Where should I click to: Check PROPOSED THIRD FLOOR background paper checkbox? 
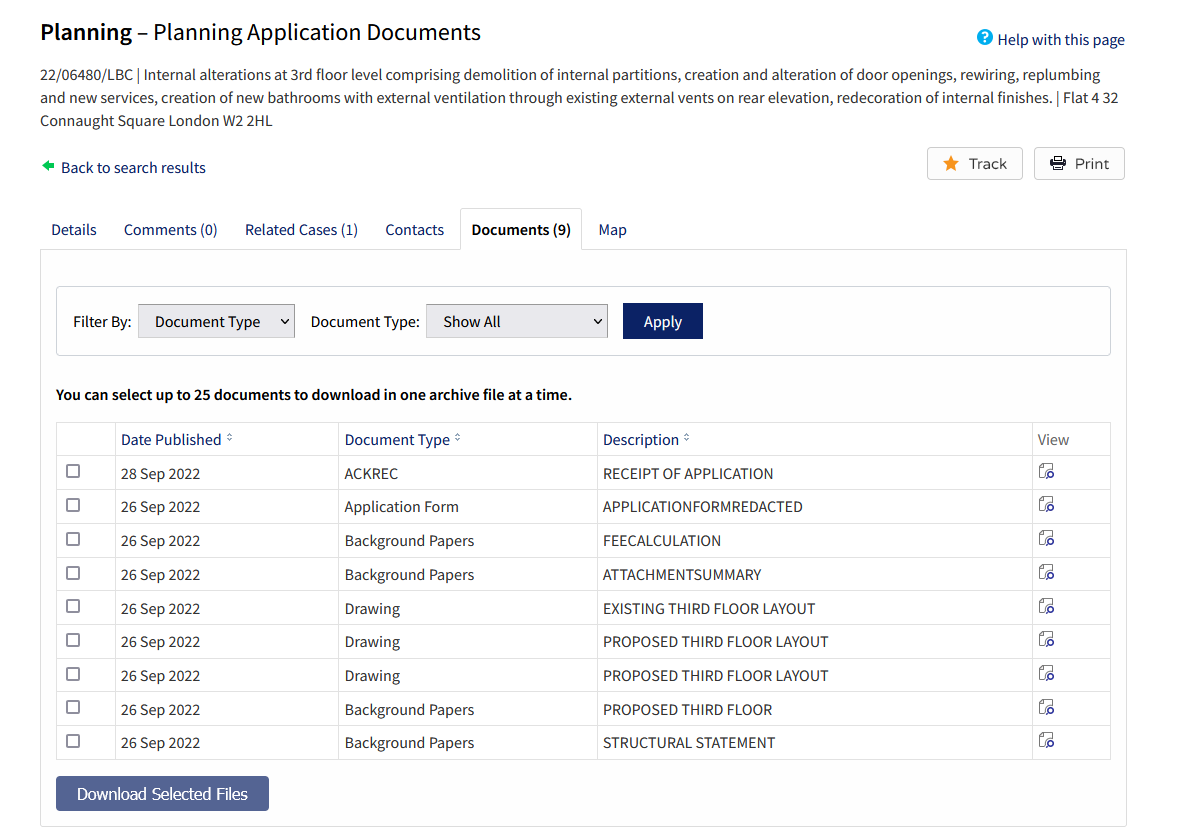coord(73,708)
